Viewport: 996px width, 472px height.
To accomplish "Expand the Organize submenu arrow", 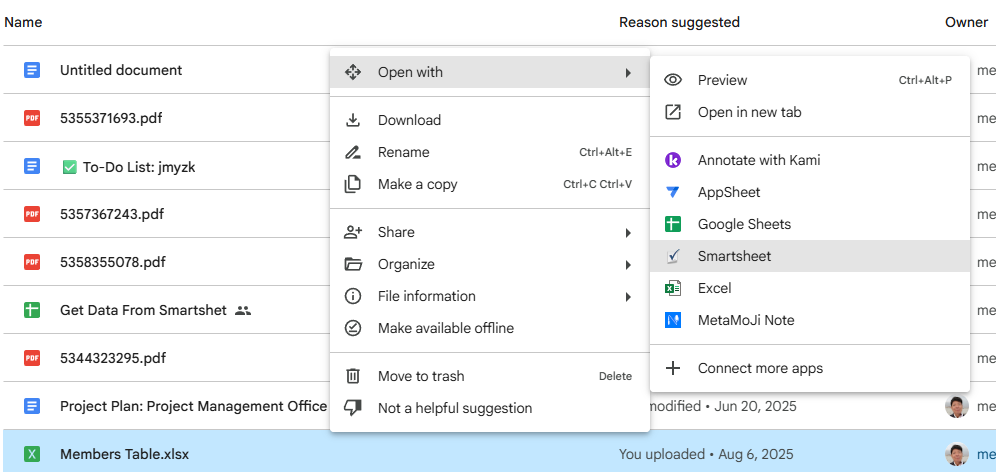I will (x=628, y=264).
